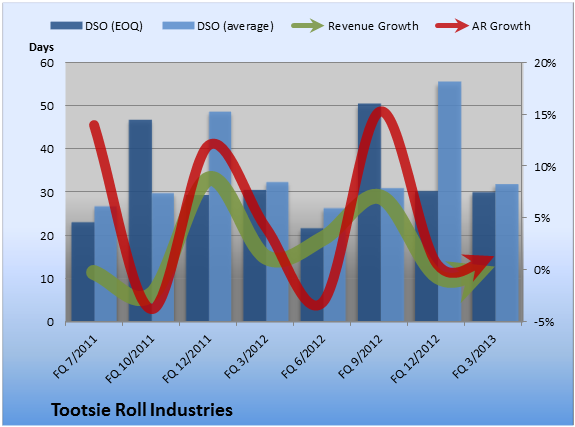Click the '10%' value on the right axis

coord(545,167)
